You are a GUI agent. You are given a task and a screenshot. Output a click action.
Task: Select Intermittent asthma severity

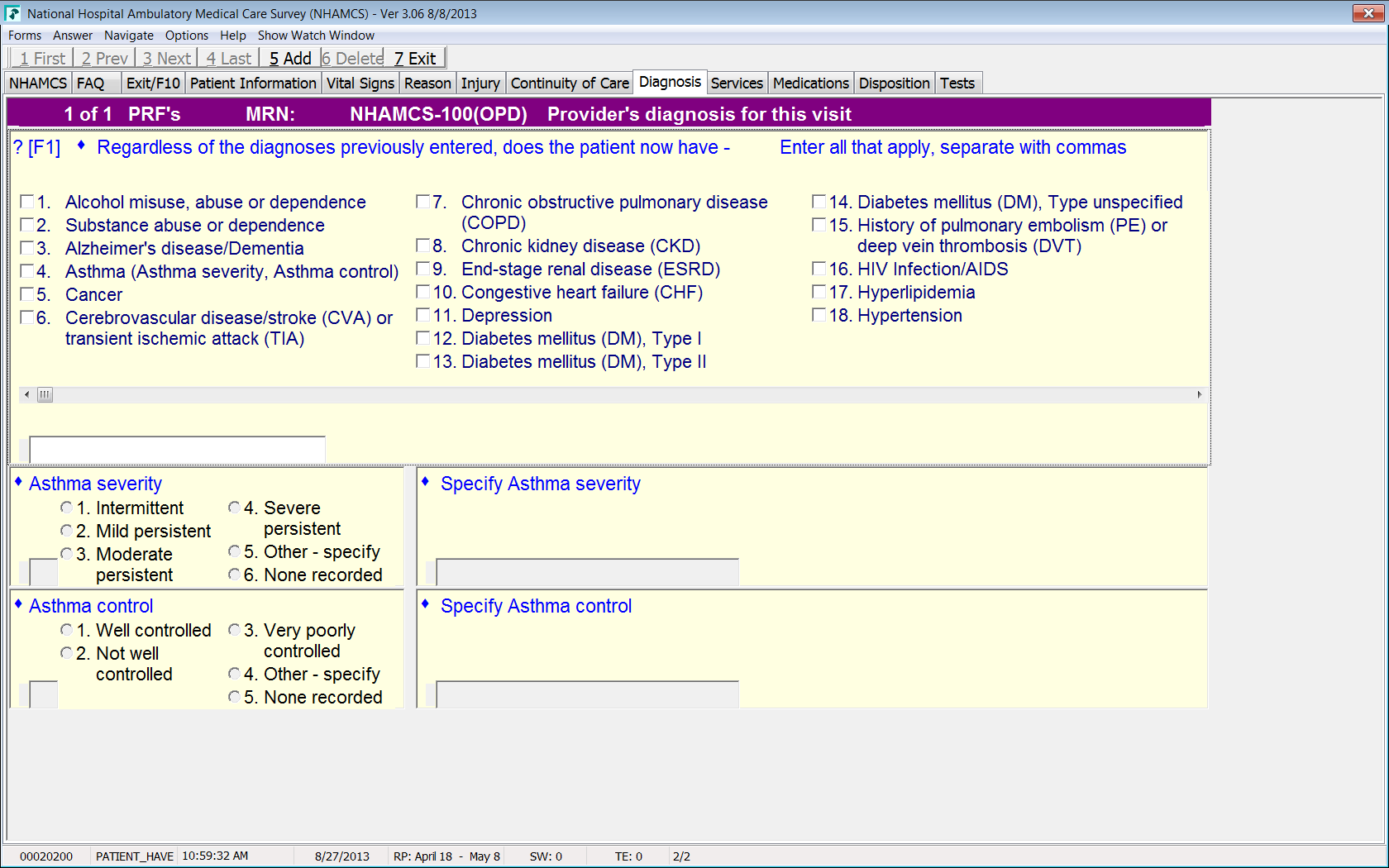67,508
